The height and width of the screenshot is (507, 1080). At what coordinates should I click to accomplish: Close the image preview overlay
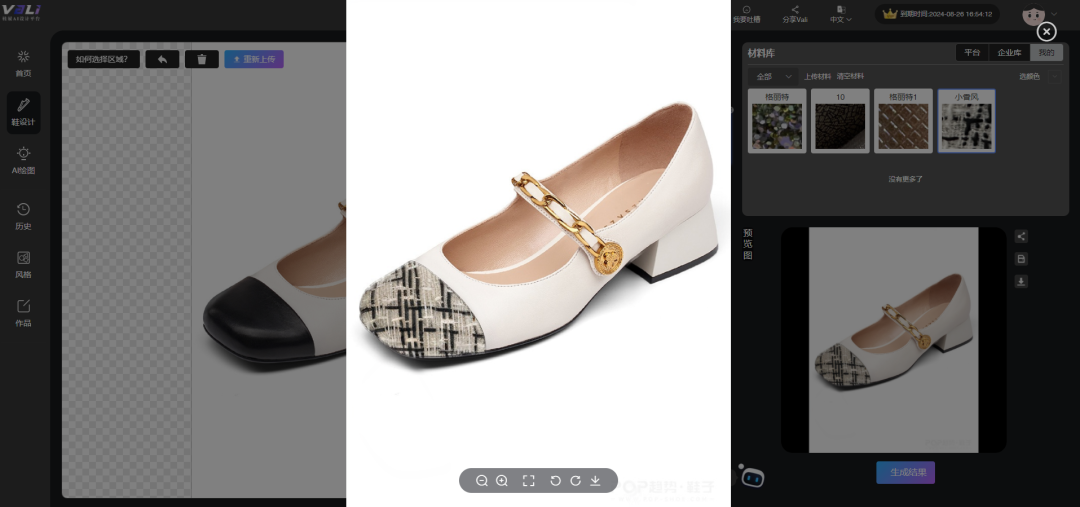click(1046, 32)
